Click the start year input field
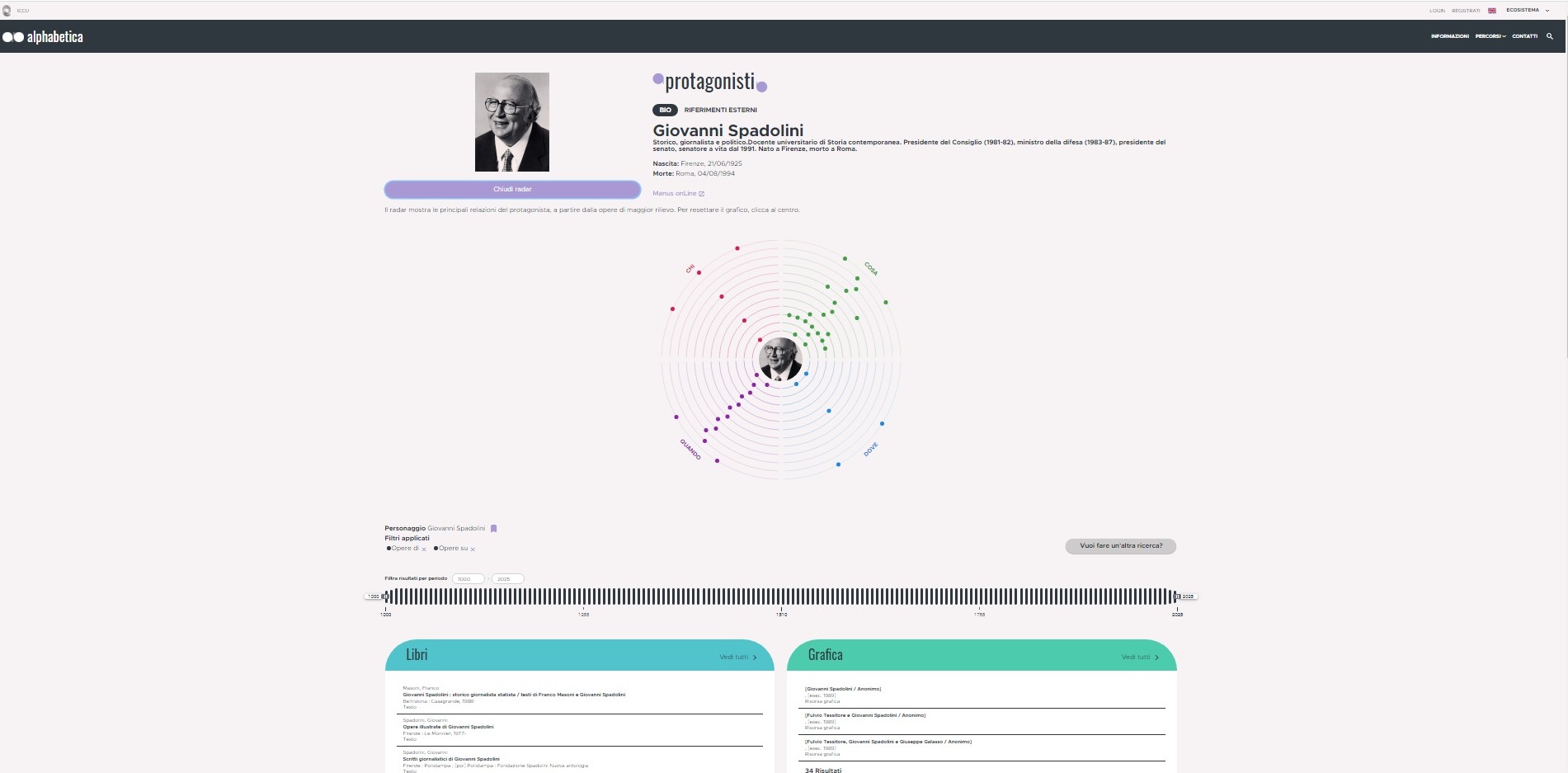 [468, 579]
